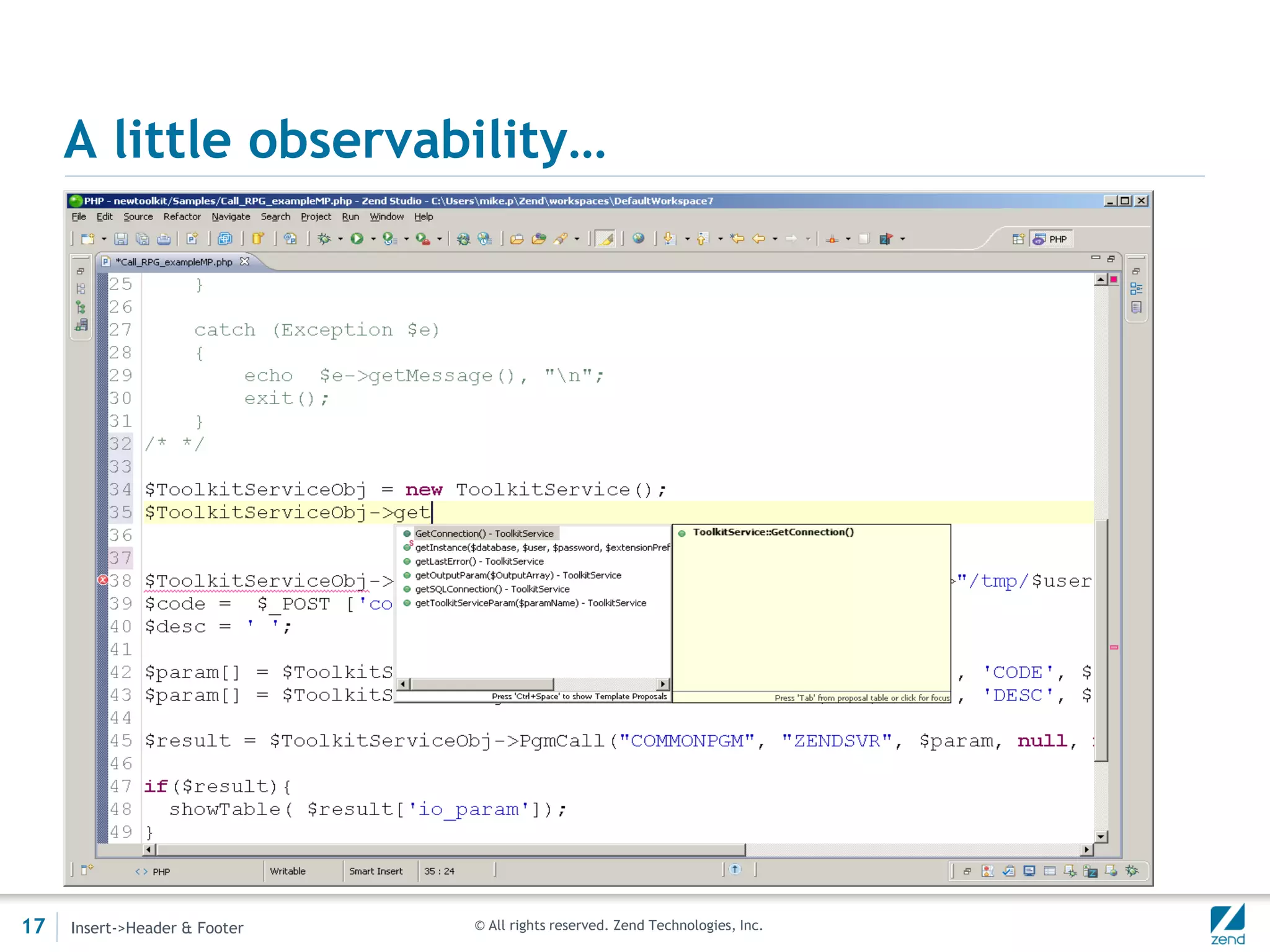Open the Navigate menu

point(231,217)
